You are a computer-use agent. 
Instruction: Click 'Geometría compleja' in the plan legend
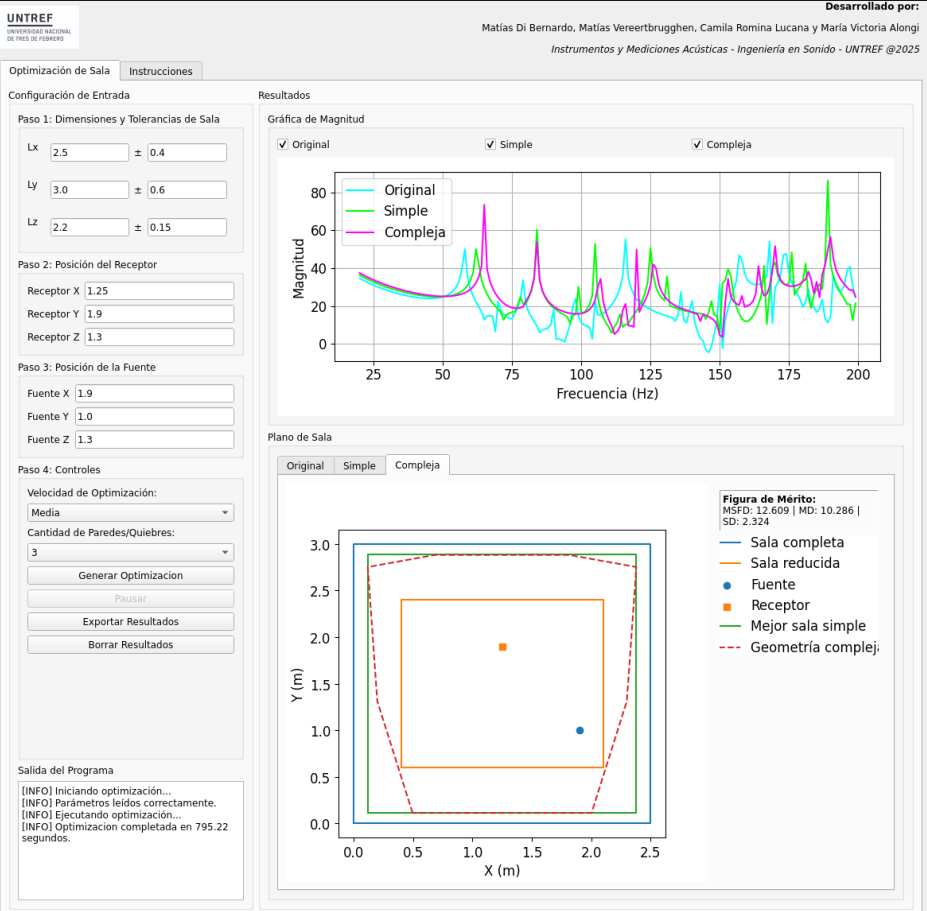(x=814, y=647)
